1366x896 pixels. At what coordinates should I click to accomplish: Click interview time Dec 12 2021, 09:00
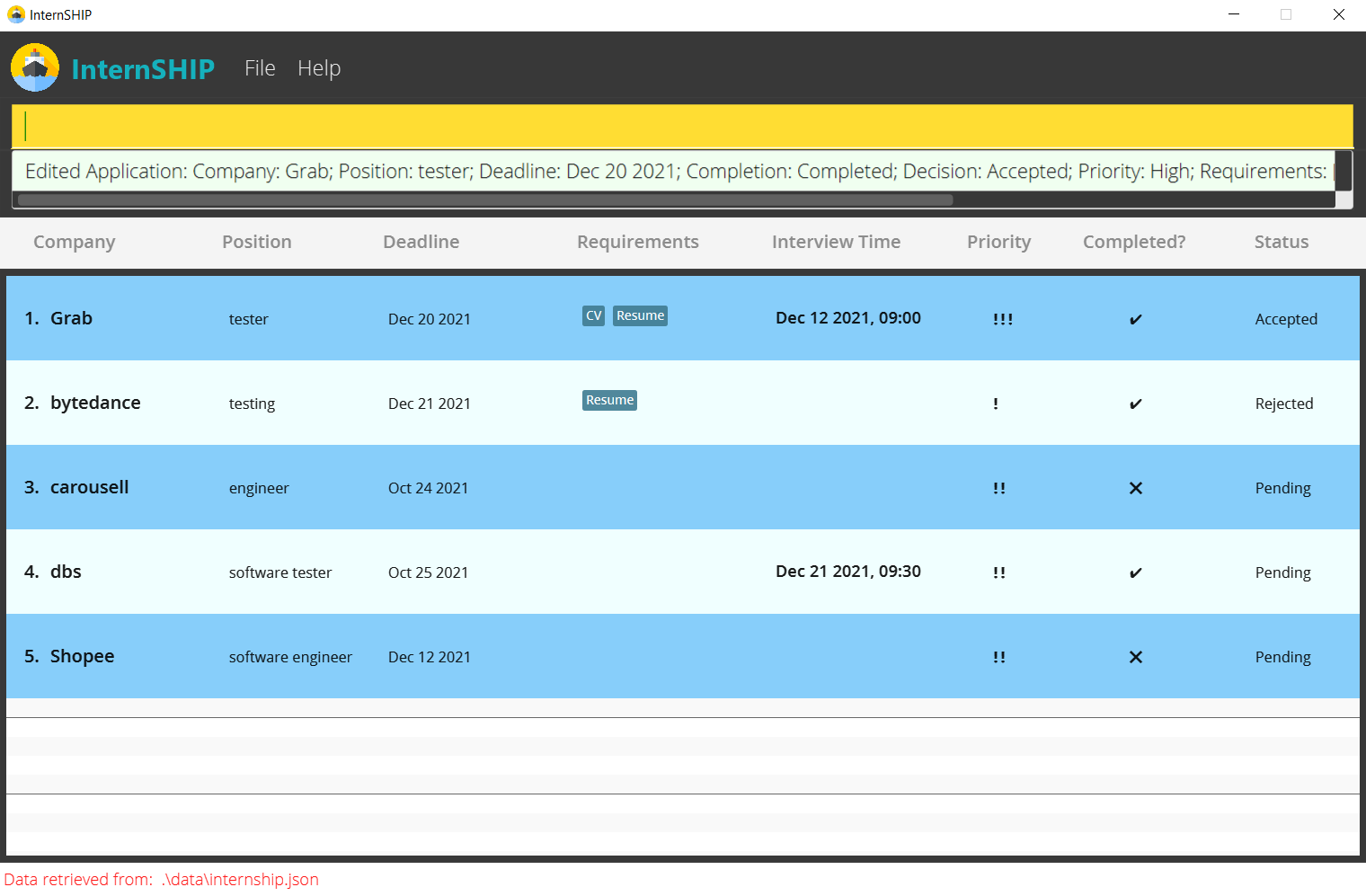(848, 318)
